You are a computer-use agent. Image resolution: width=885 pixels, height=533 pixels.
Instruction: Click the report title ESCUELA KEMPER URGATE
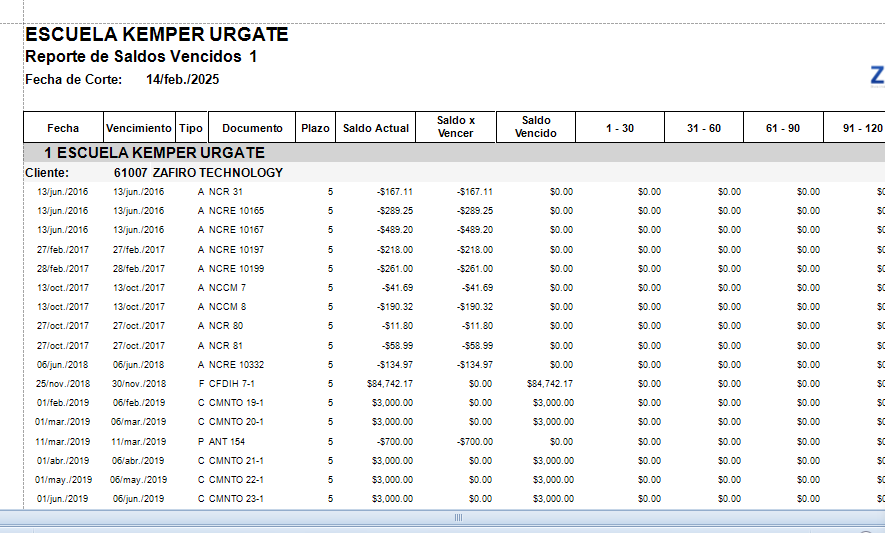(x=157, y=34)
